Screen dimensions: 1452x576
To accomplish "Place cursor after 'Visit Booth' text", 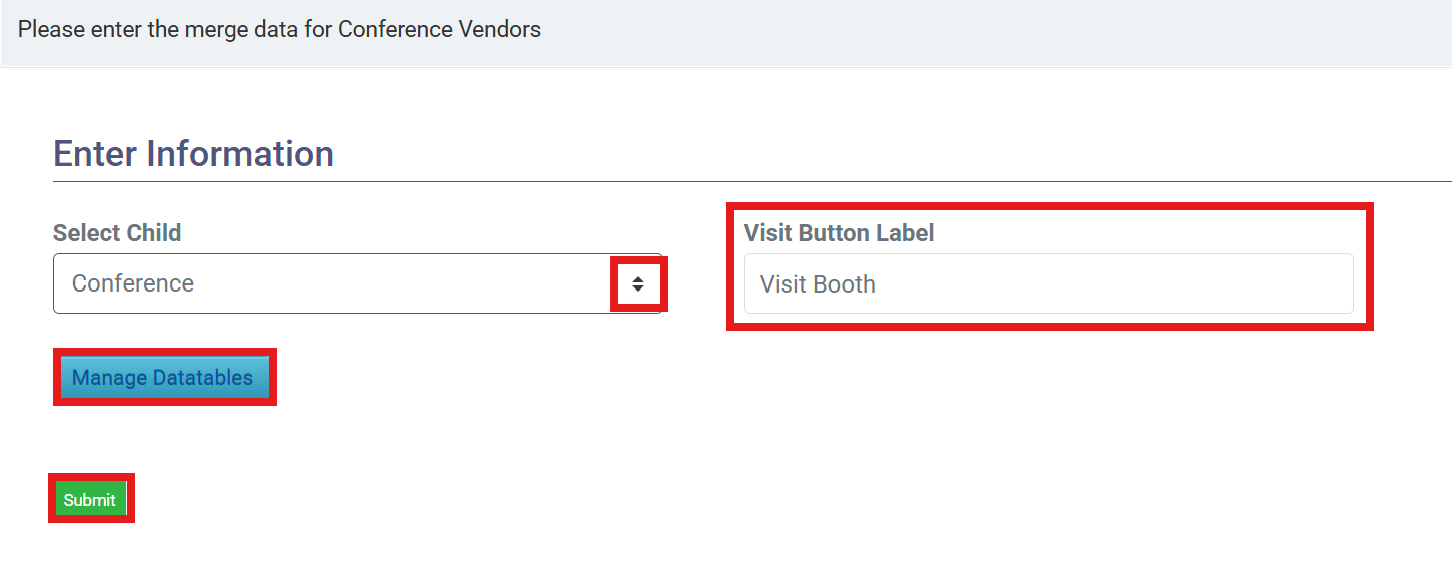I will (x=880, y=285).
